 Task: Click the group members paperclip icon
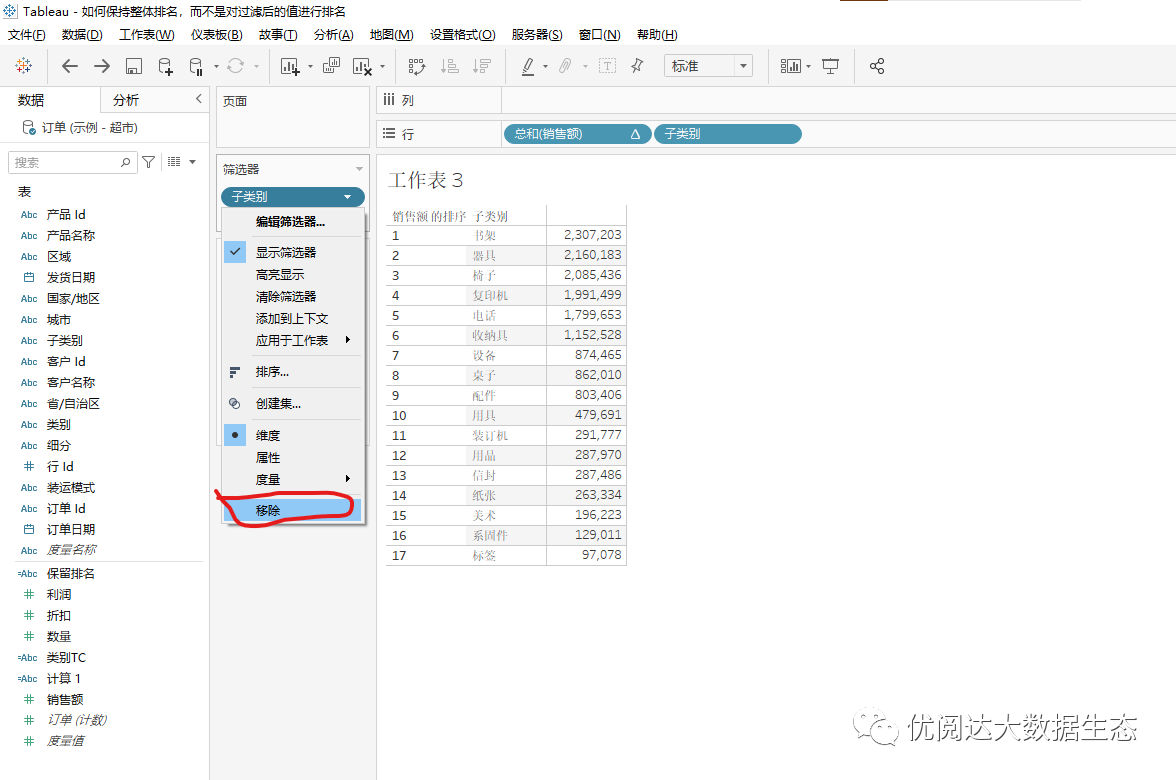click(566, 66)
